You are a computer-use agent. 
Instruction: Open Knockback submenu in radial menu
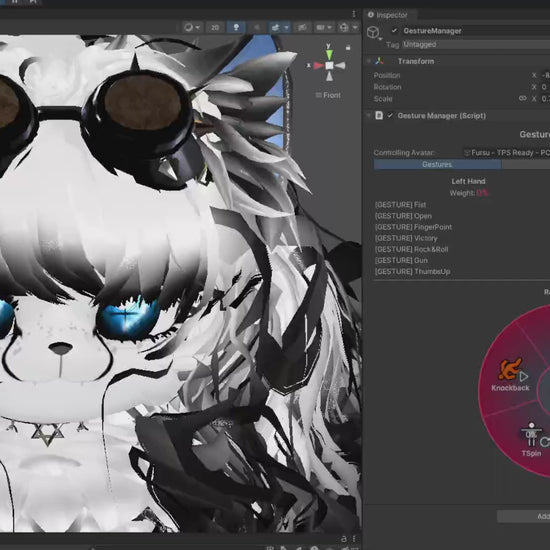(x=510, y=375)
